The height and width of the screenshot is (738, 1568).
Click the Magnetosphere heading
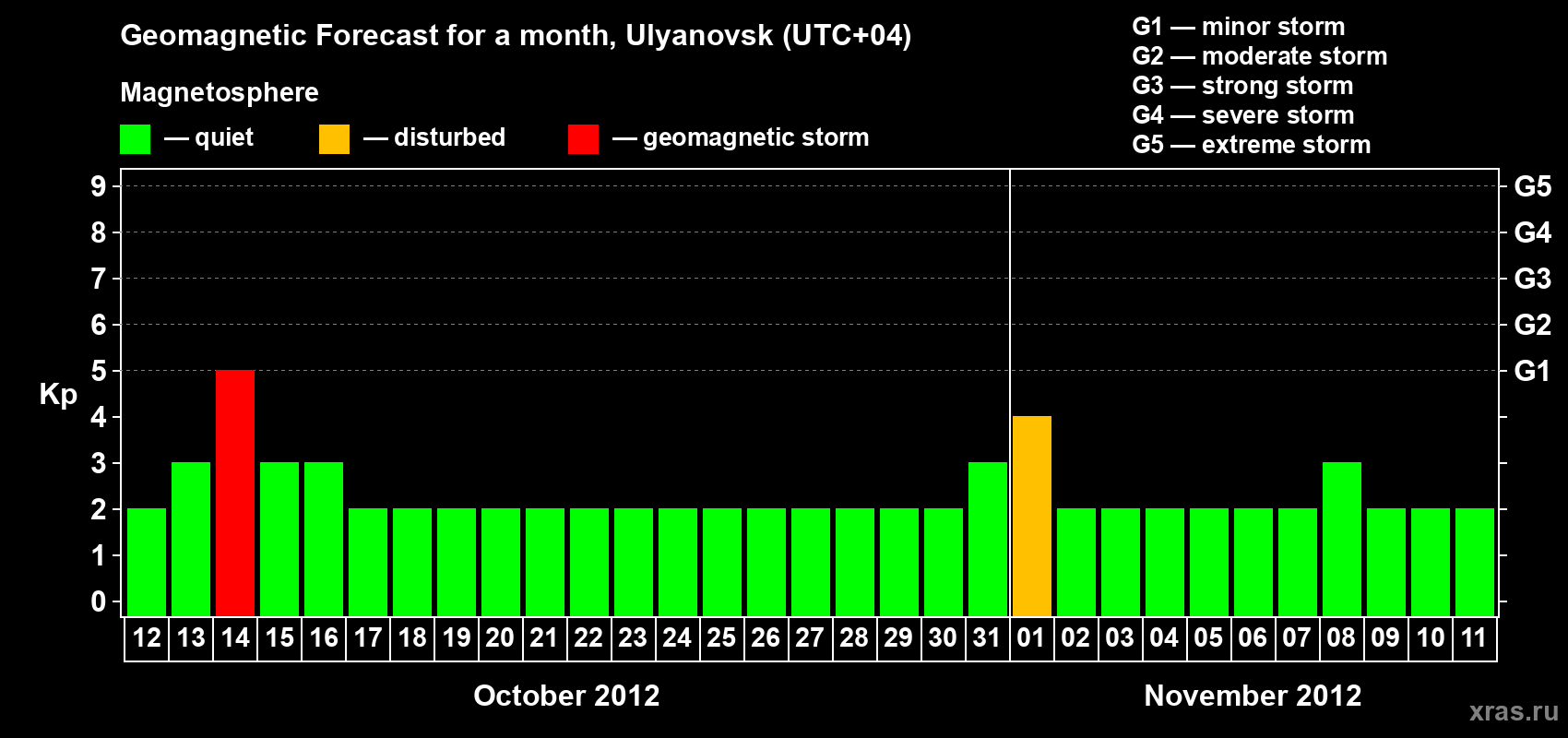click(220, 92)
